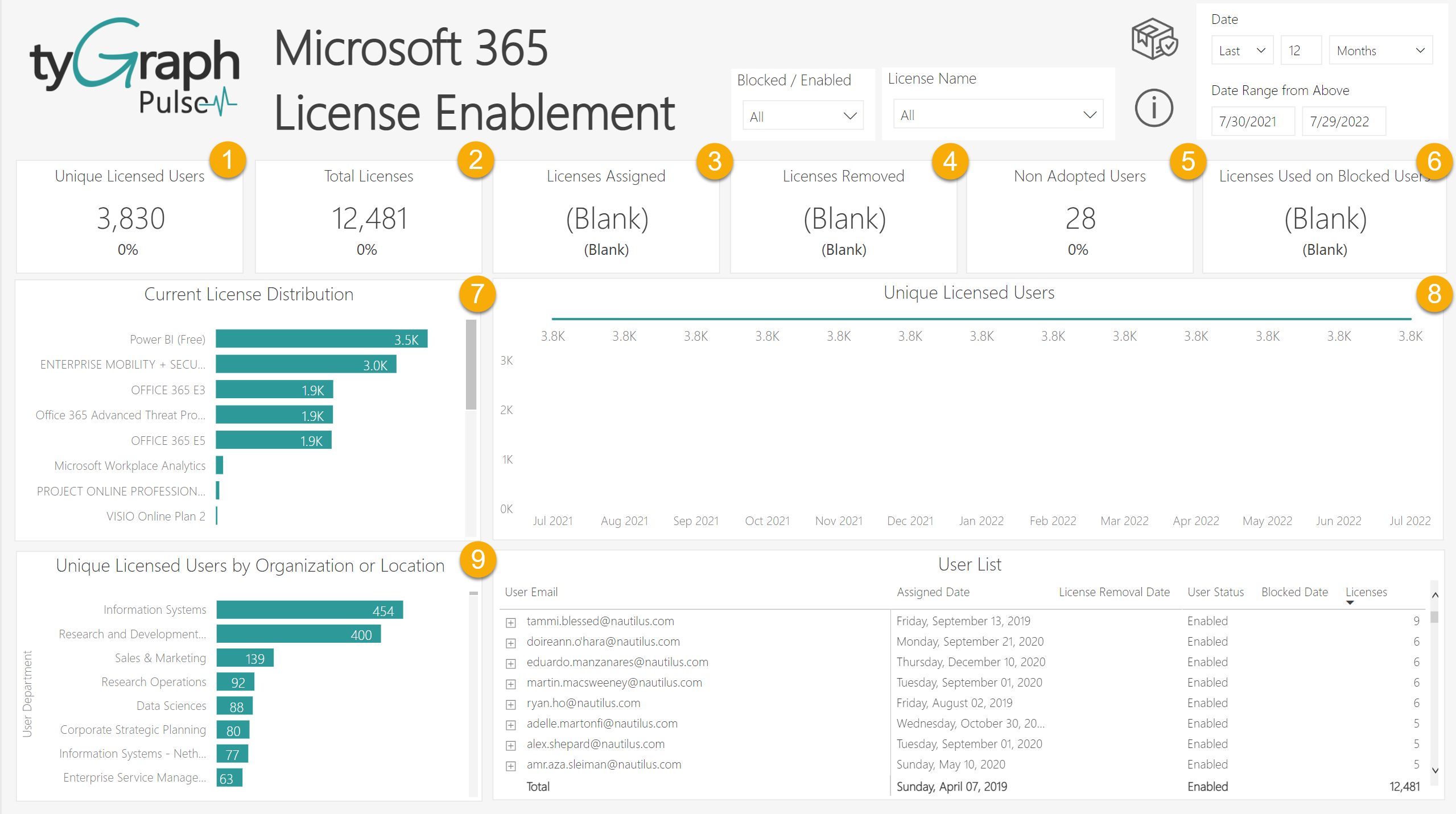Select the Power BI (Free) bar

tap(321, 339)
